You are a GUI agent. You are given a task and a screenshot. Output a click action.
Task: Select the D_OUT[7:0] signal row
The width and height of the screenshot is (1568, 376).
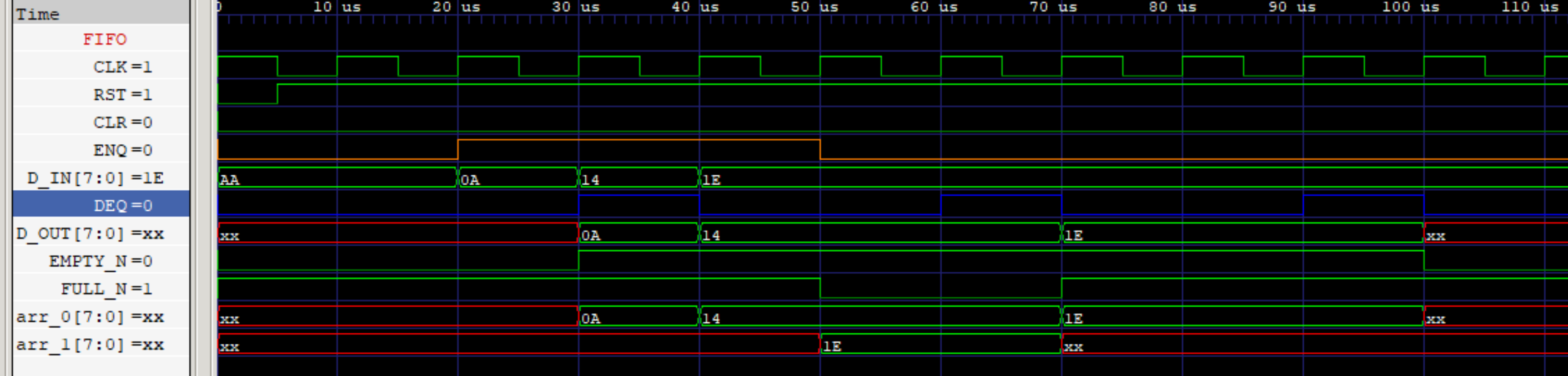(89, 233)
